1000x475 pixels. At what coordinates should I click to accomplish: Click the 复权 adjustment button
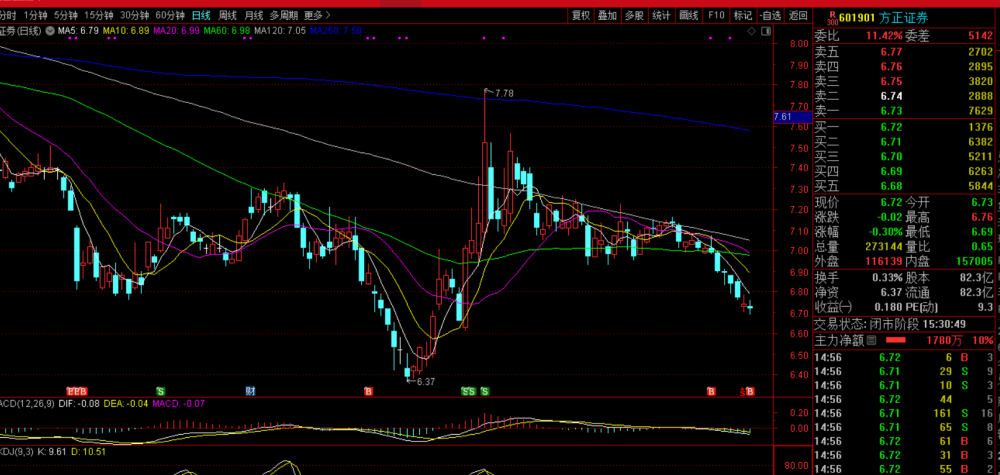pyautogui.click(x=580, y=15)
